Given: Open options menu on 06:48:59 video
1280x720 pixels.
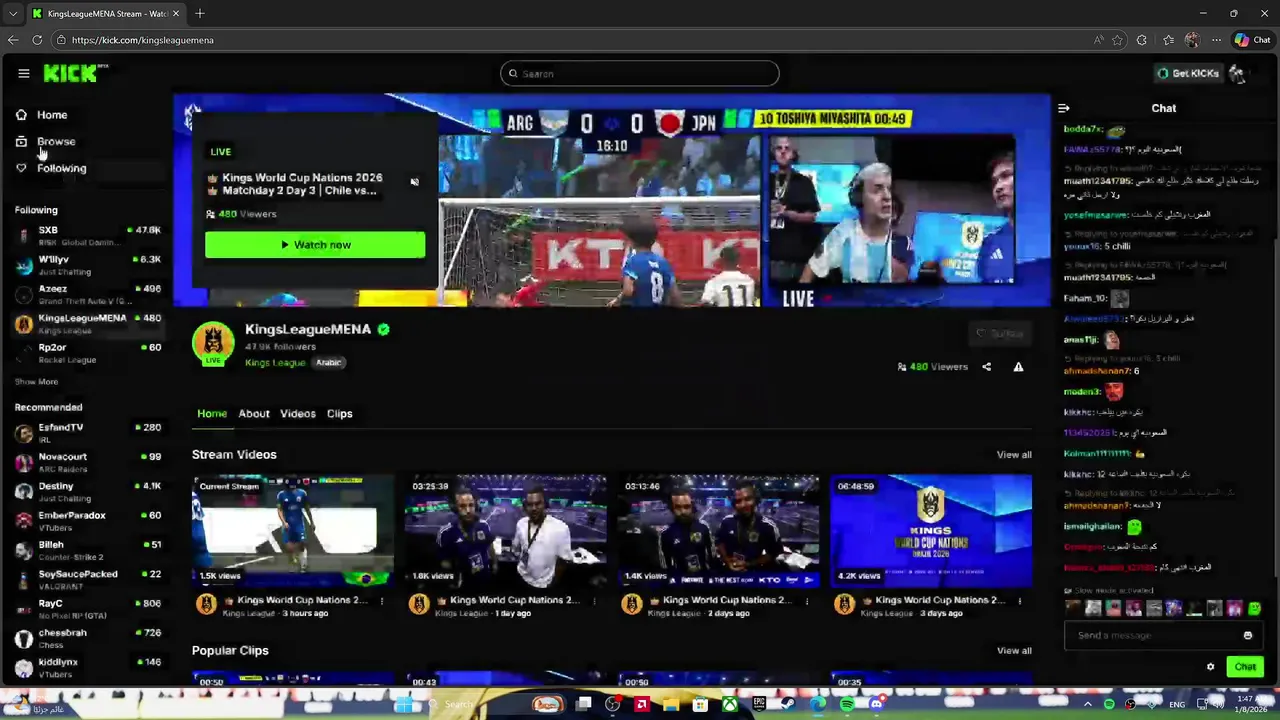Looking at the screenshot, I should pyautogui.click(x=1019, y=600).
